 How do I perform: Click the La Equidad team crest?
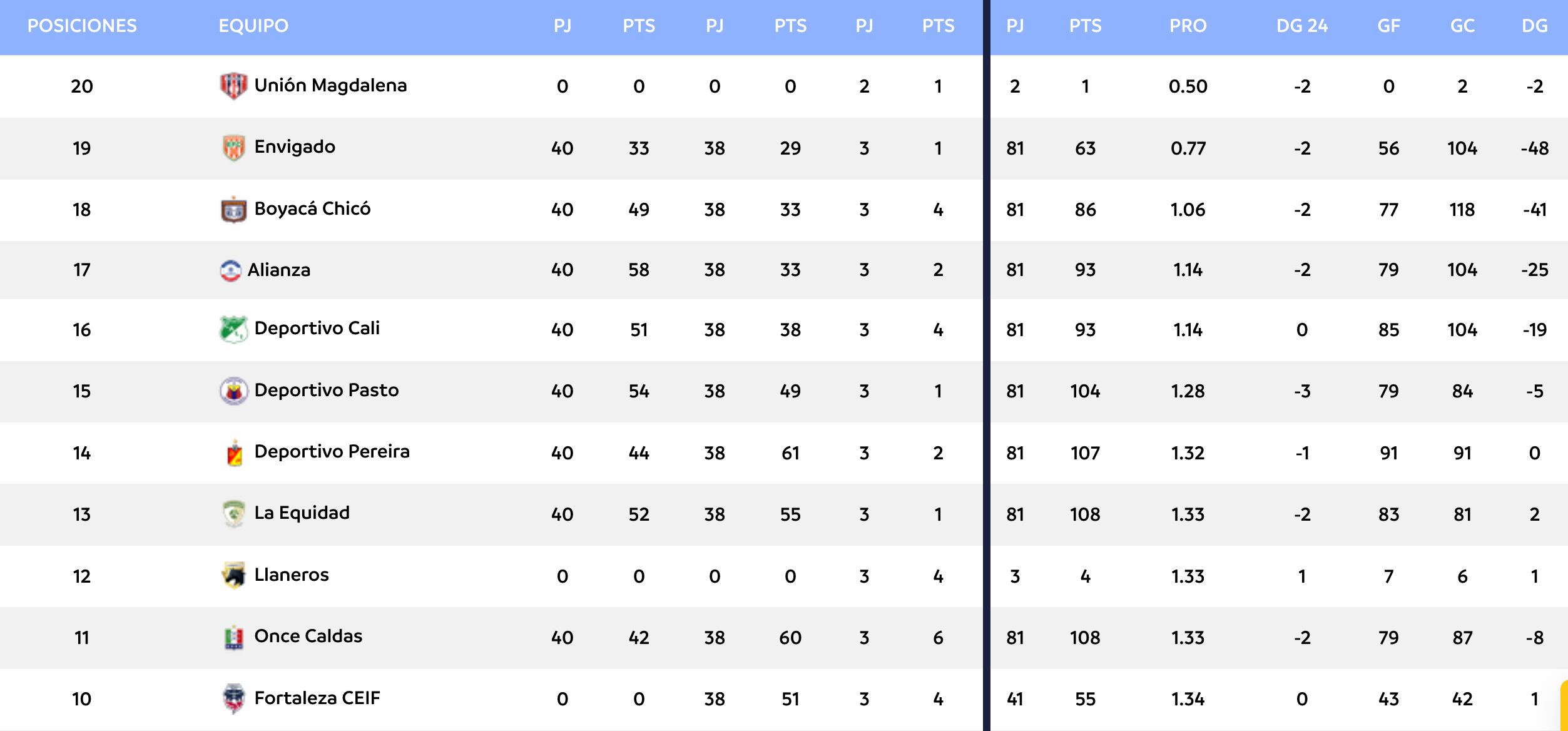coord(233,514)
